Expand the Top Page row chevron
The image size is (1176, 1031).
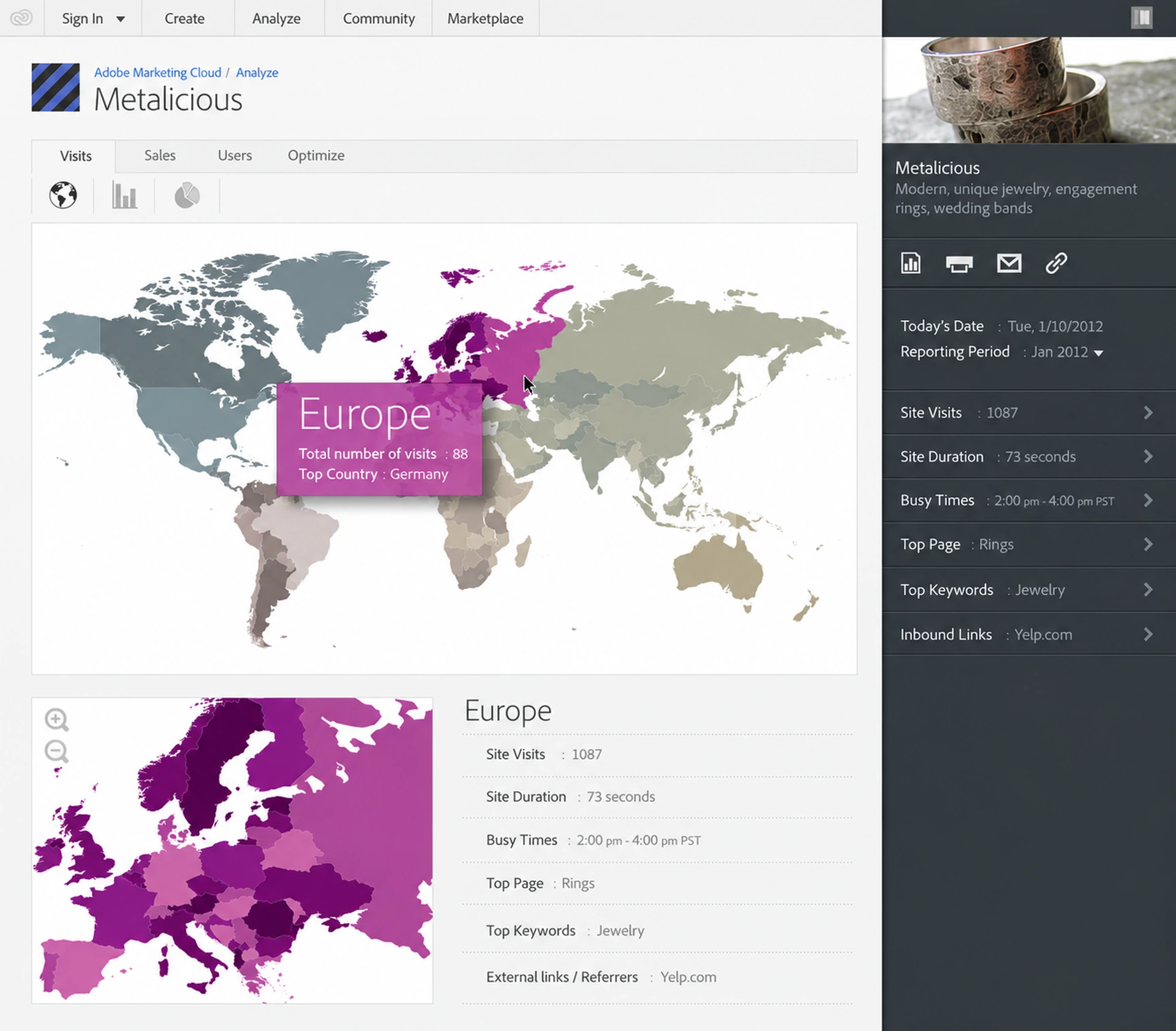point(1148,544)
